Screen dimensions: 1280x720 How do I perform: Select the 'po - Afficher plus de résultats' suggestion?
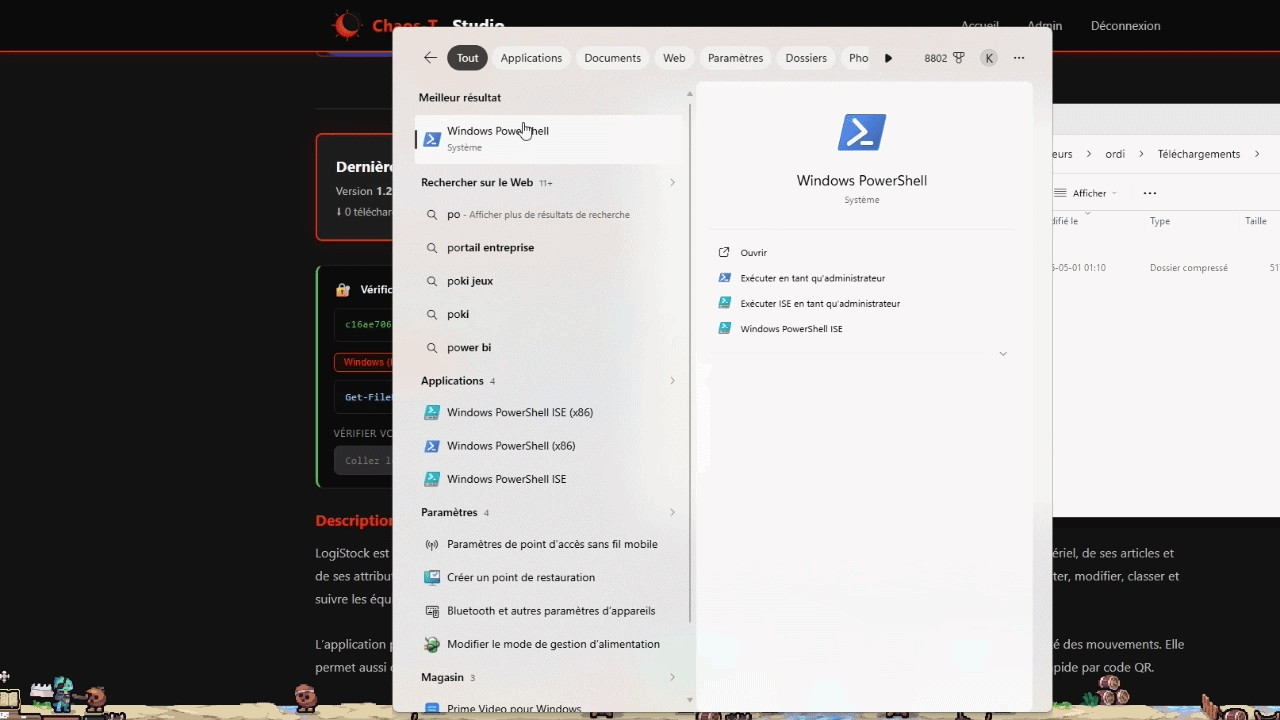point(548,215)
